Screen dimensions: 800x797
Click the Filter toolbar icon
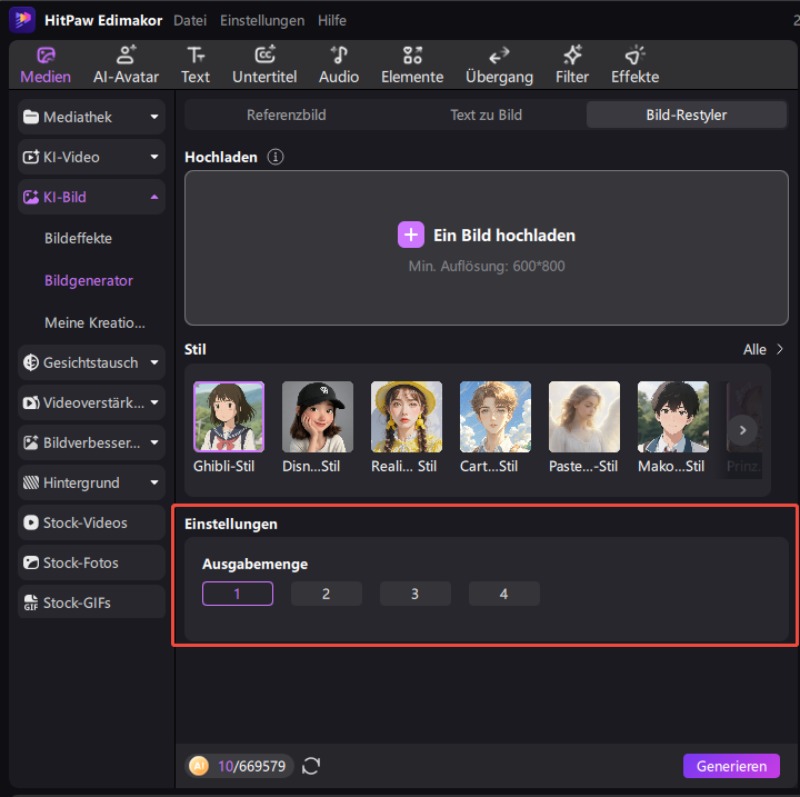572,57
